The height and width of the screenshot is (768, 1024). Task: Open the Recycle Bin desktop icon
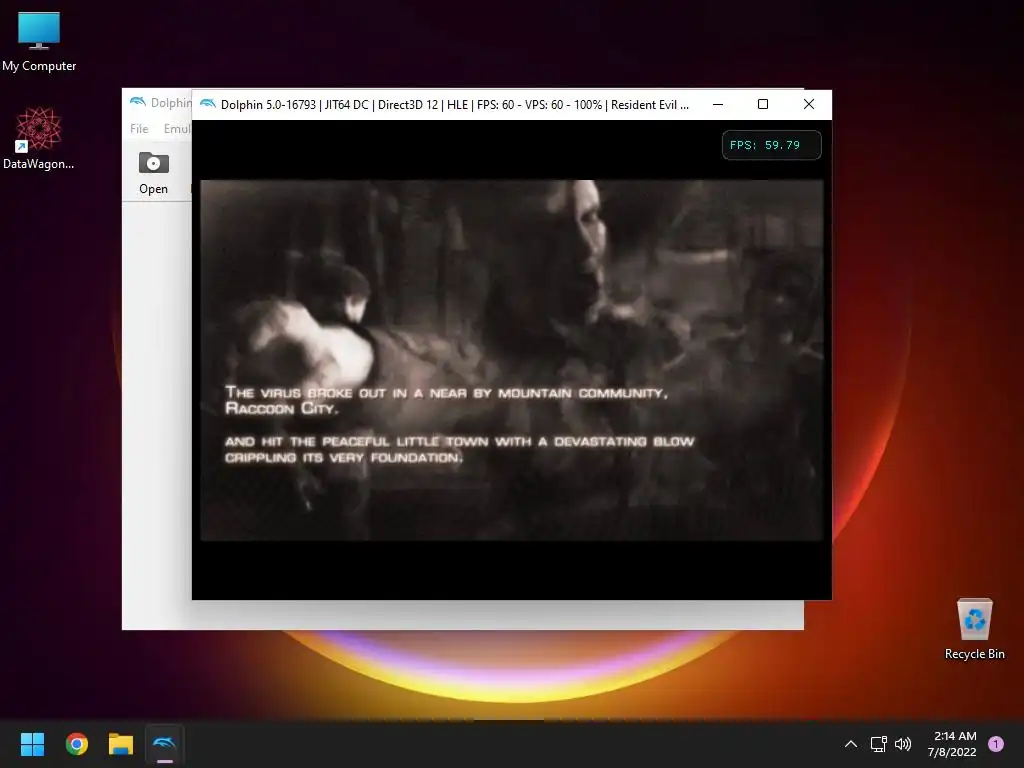[974, 628]
